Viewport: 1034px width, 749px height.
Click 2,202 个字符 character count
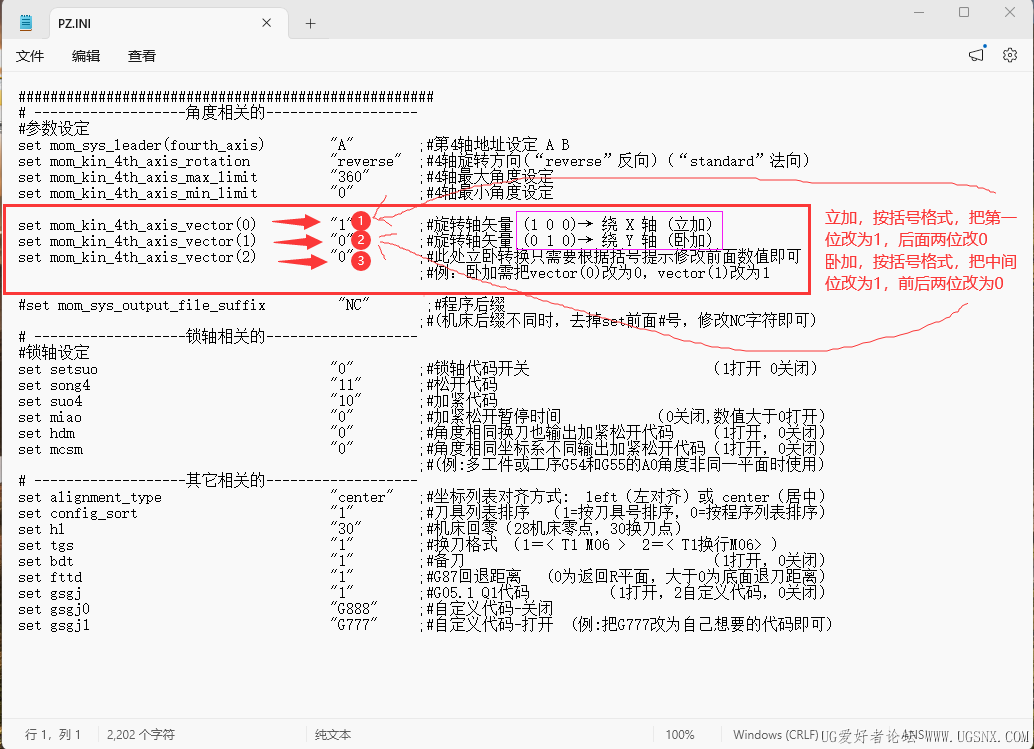(x=140, y=734)
